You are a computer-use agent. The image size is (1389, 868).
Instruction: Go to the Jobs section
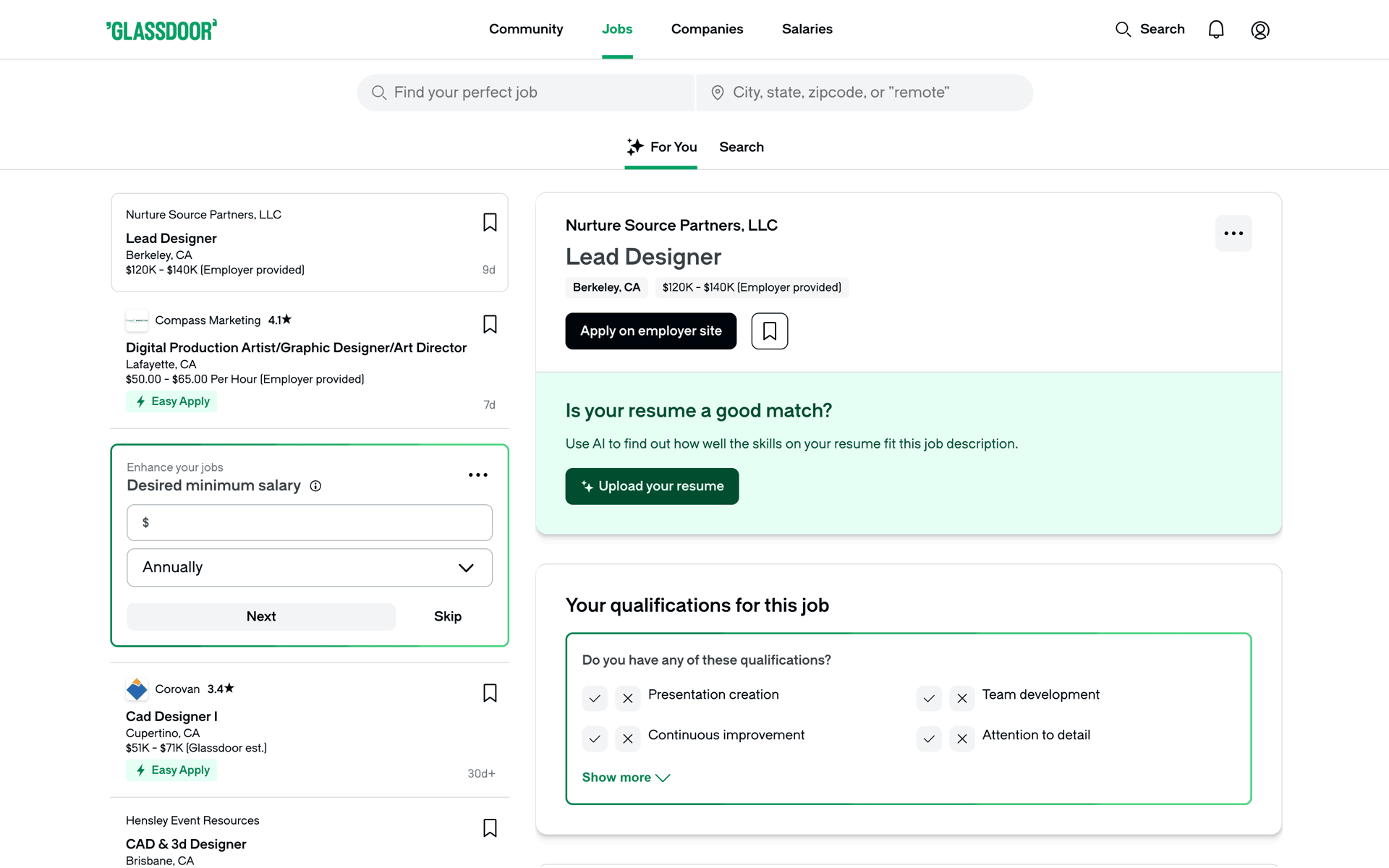click(x=617, y=29)
